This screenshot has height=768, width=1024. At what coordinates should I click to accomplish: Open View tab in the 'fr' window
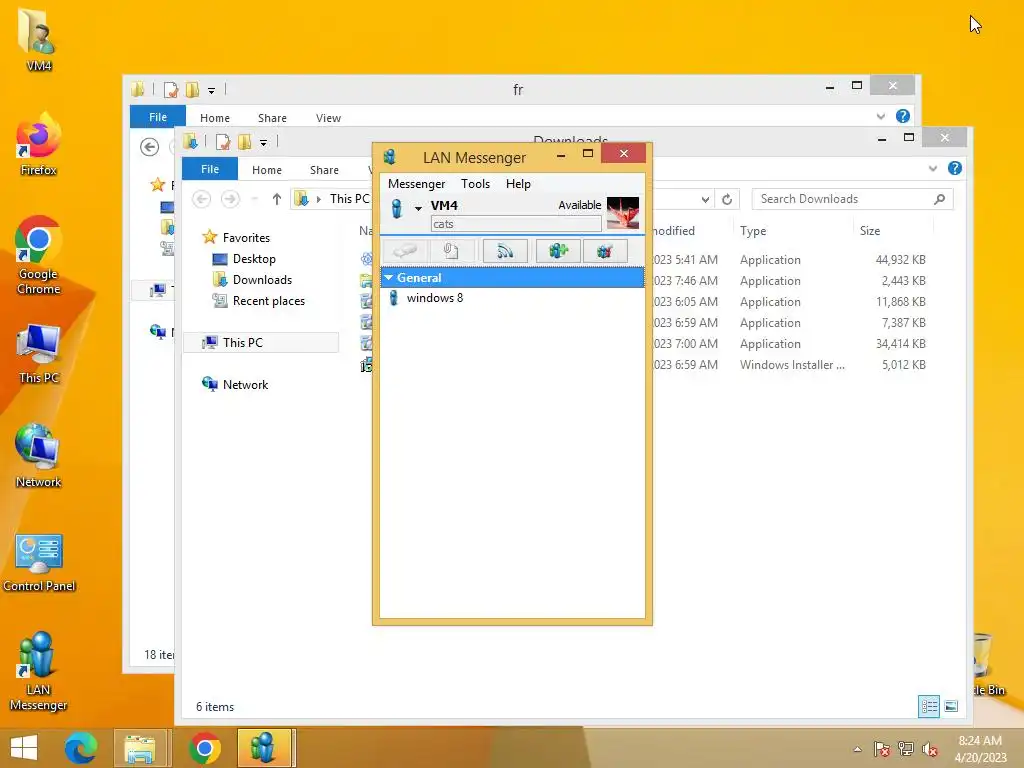pos(328,118)
